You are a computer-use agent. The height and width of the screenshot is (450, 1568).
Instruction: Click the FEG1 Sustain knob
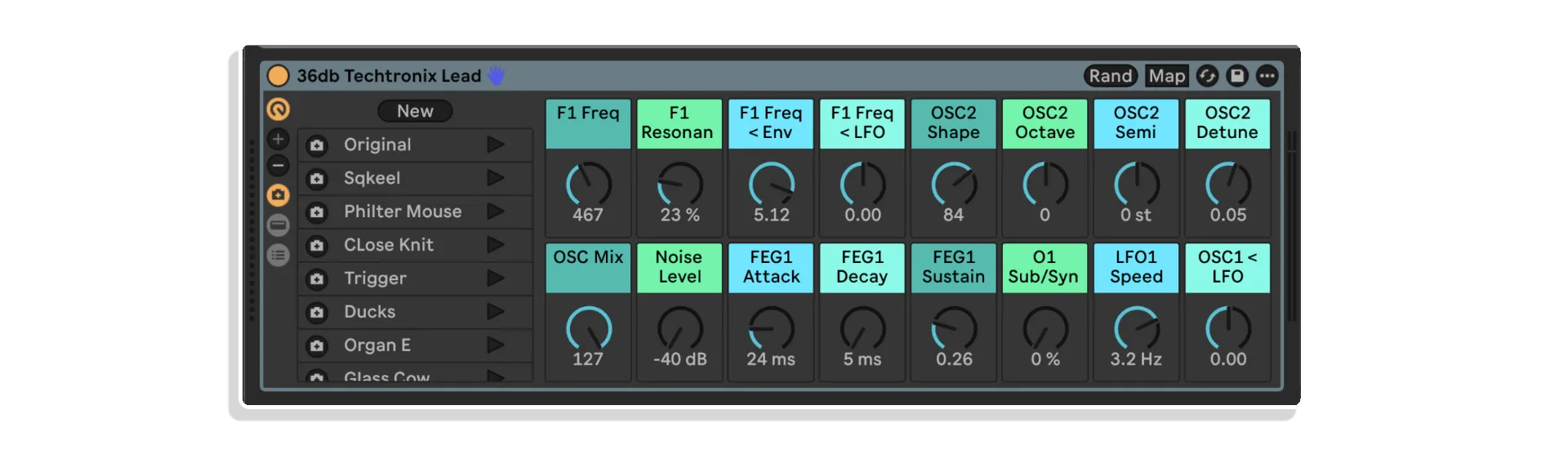coord(955,328)
